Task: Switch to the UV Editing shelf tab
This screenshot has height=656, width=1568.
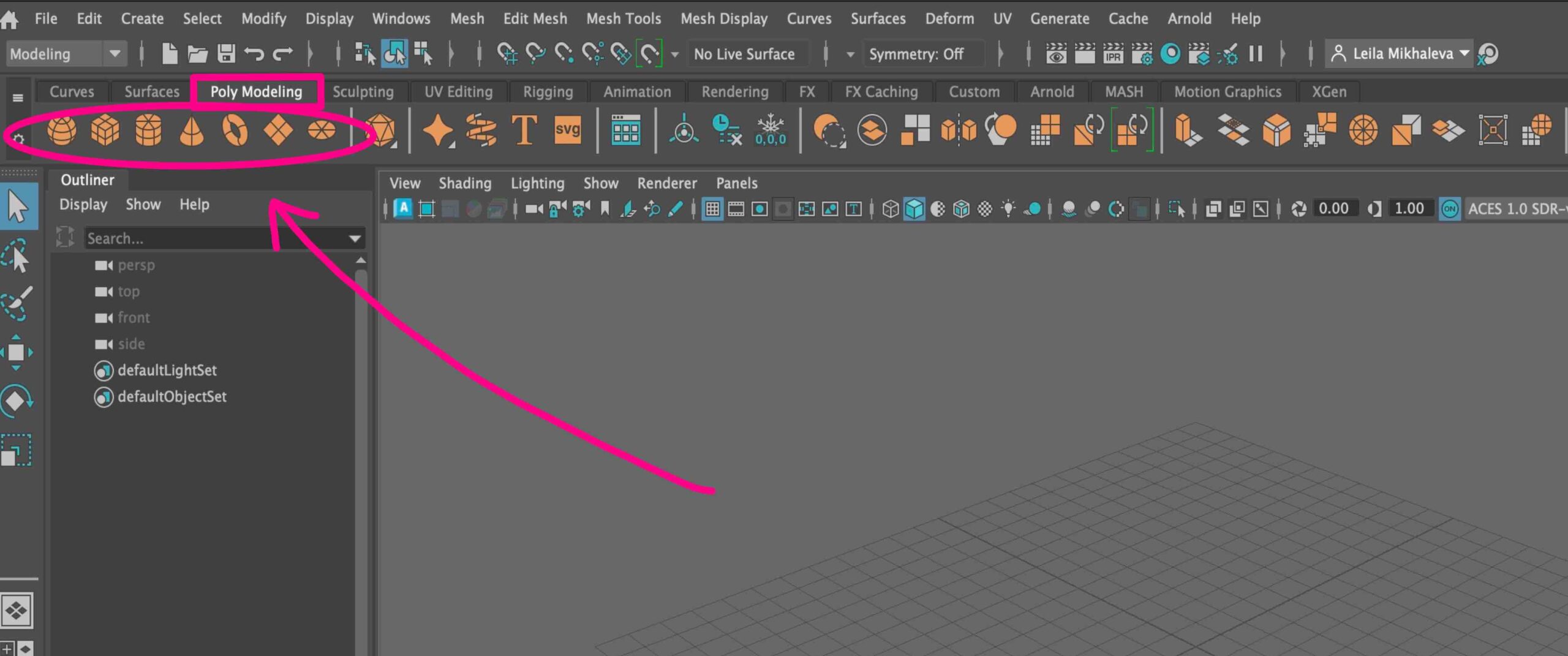Action: [x=458, y=92]
